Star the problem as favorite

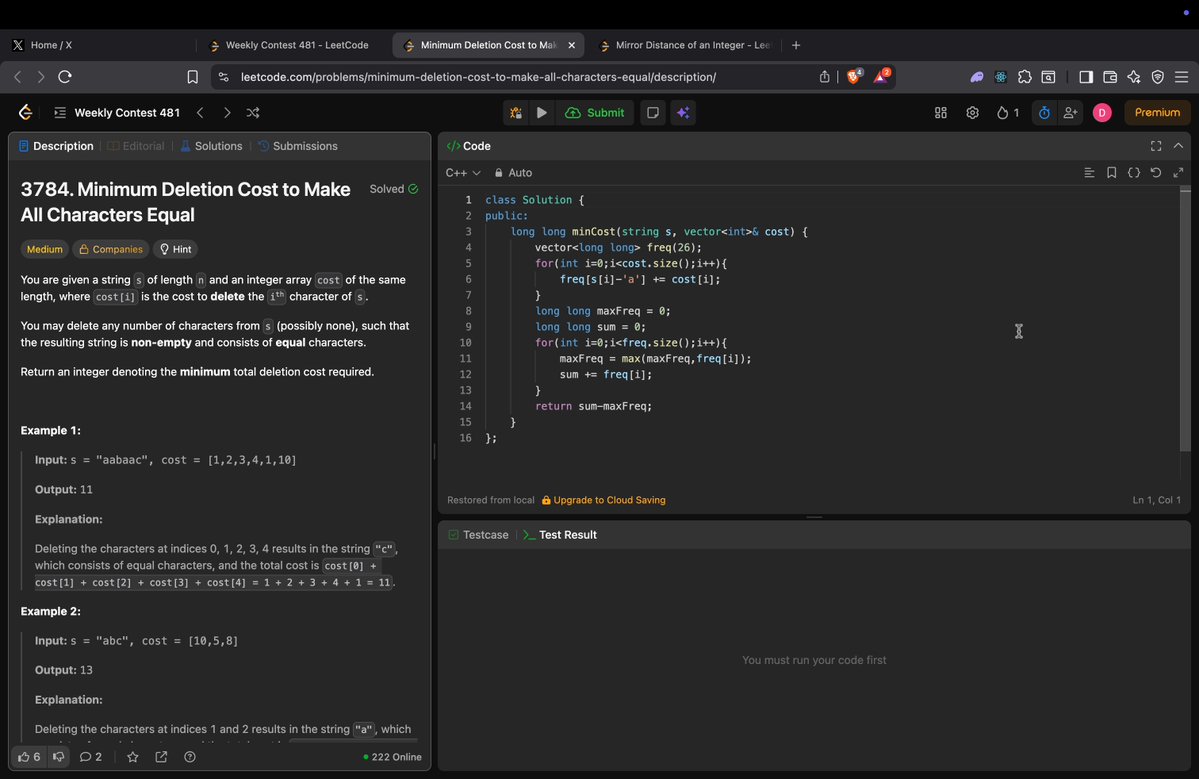point(133,757)
